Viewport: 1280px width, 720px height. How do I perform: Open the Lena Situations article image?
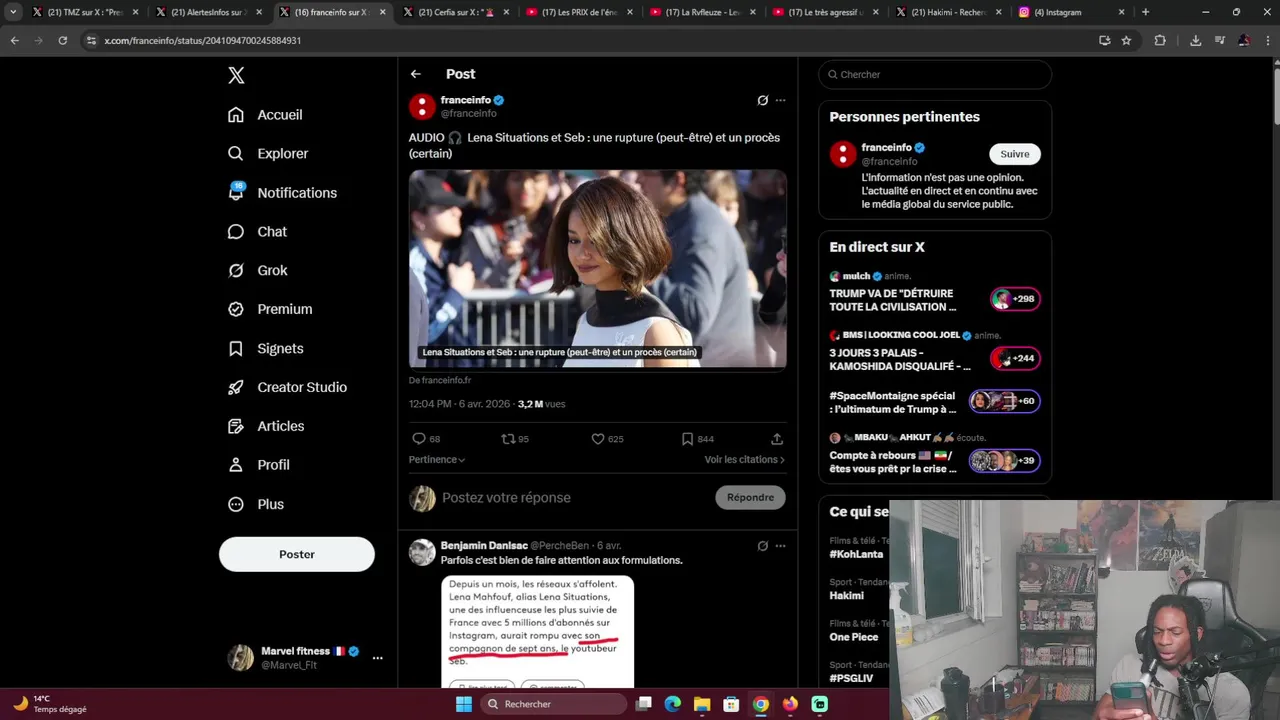[x=598, y=269]
